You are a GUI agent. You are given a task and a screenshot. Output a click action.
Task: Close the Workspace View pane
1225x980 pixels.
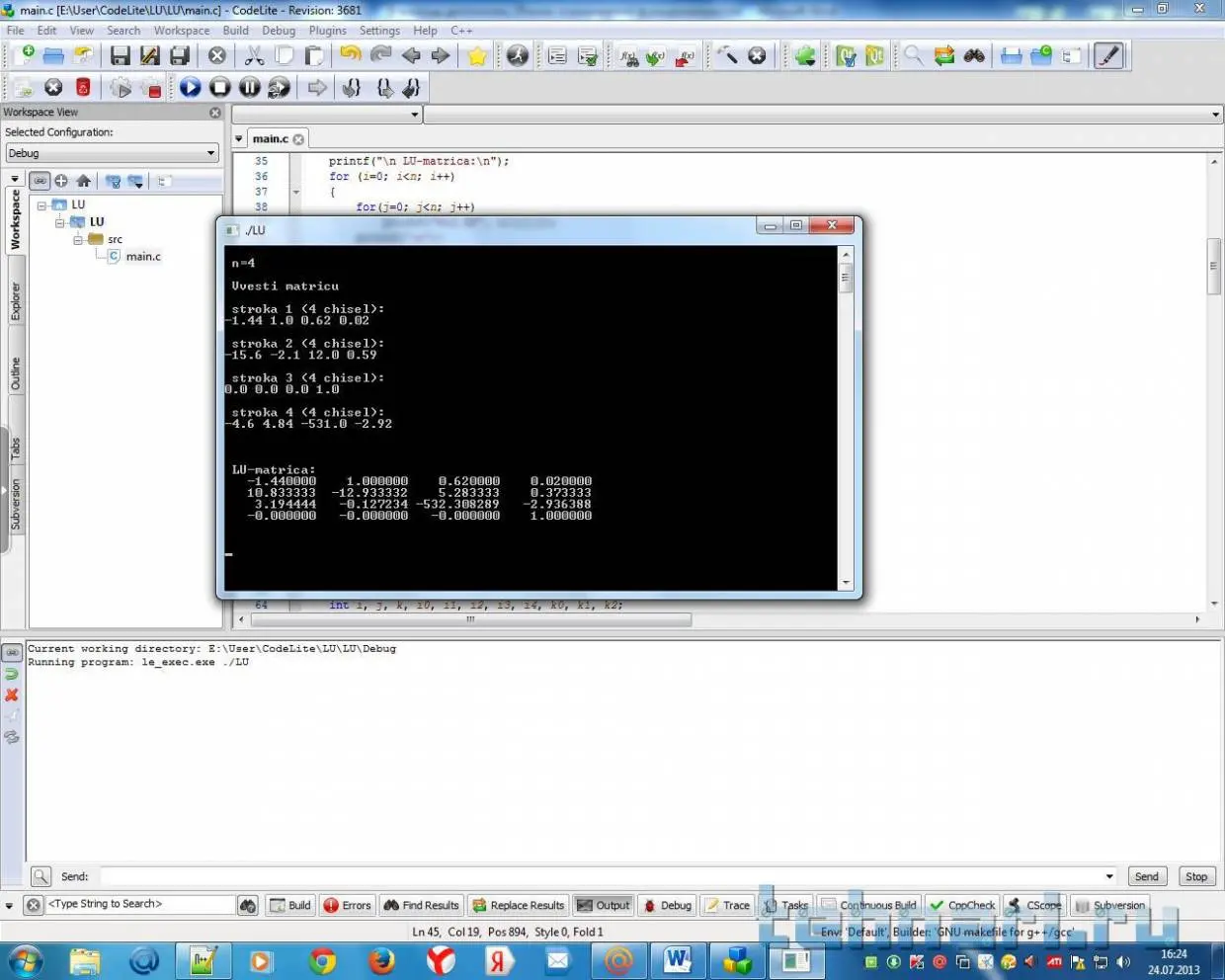click(215, 113)
